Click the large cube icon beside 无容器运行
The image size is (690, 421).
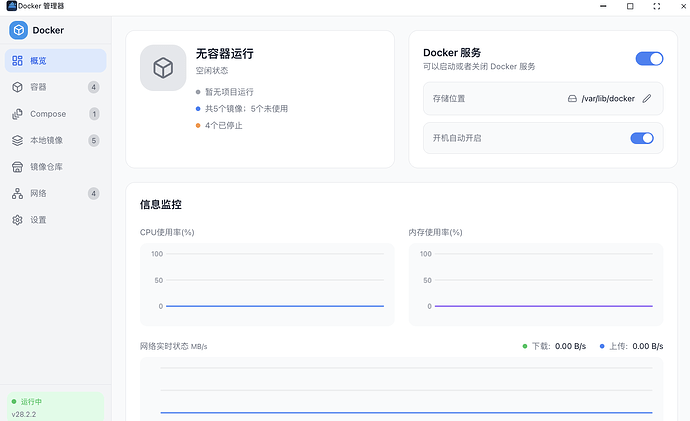(163, 68)
